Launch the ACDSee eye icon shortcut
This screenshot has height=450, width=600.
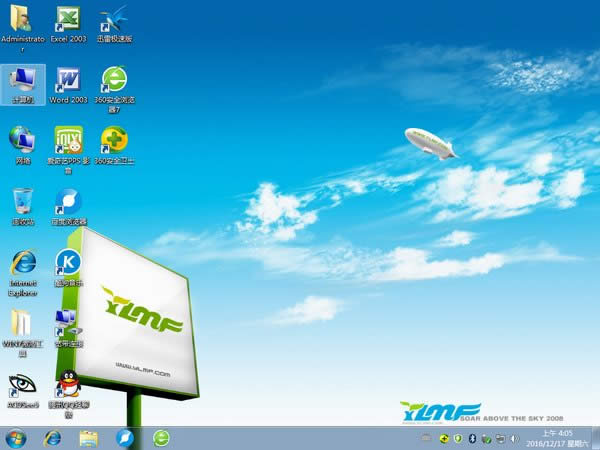click(23, 390)
